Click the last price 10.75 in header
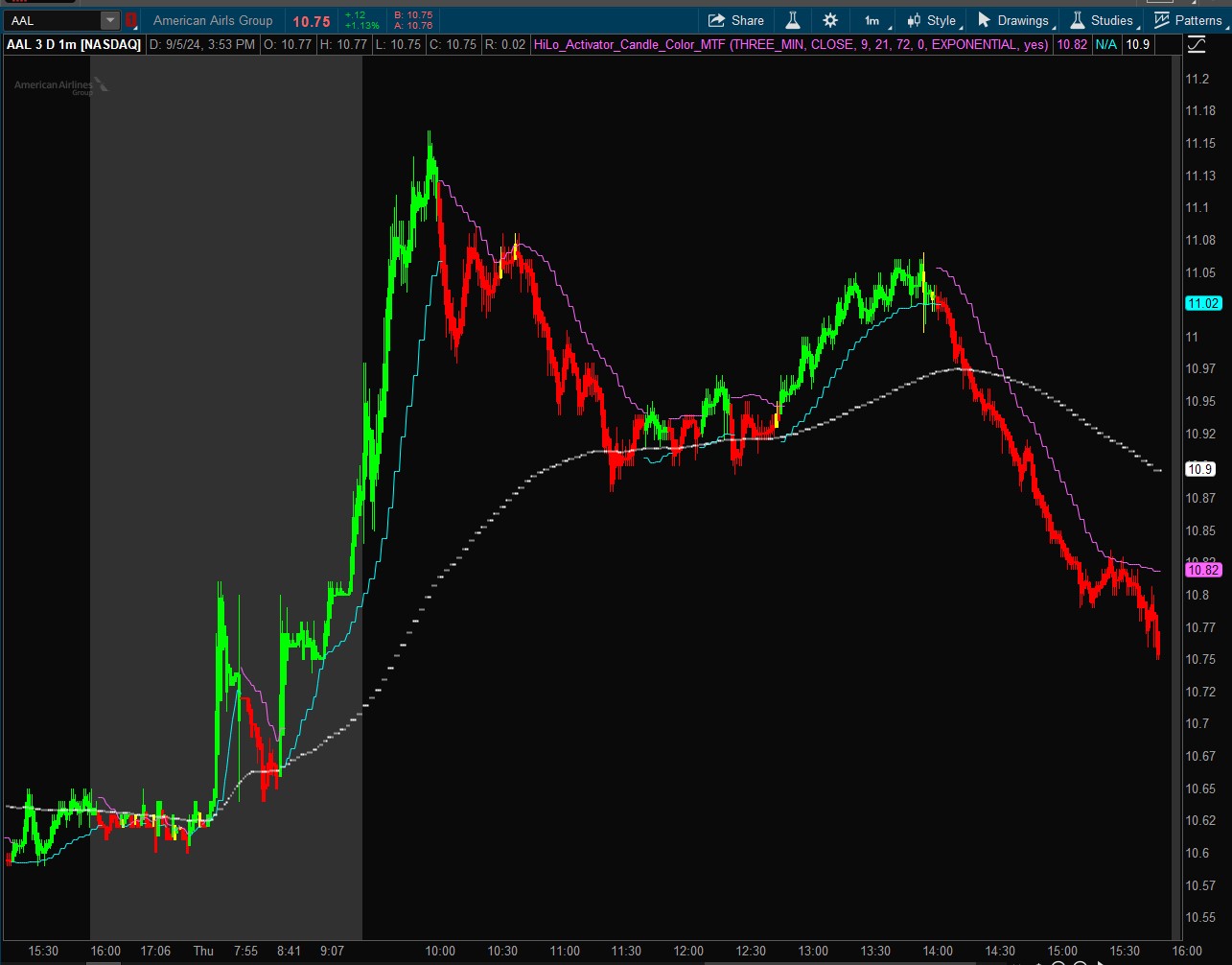 pyautogui.click(x=312, y=21)
